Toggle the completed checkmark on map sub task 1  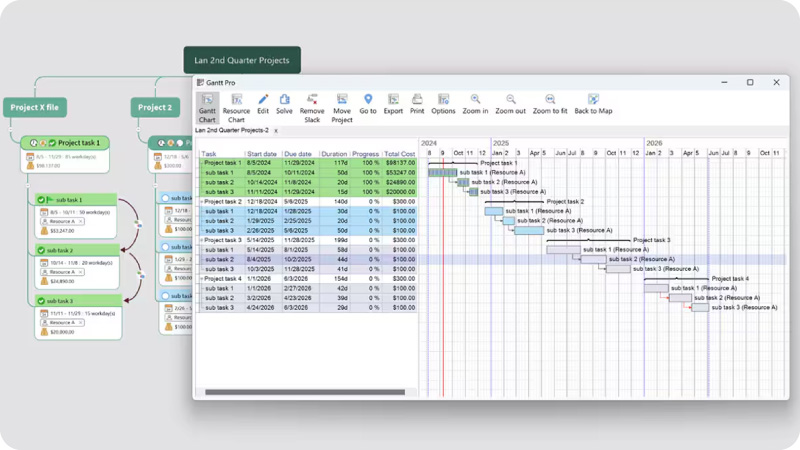click(x=41, y=199)
